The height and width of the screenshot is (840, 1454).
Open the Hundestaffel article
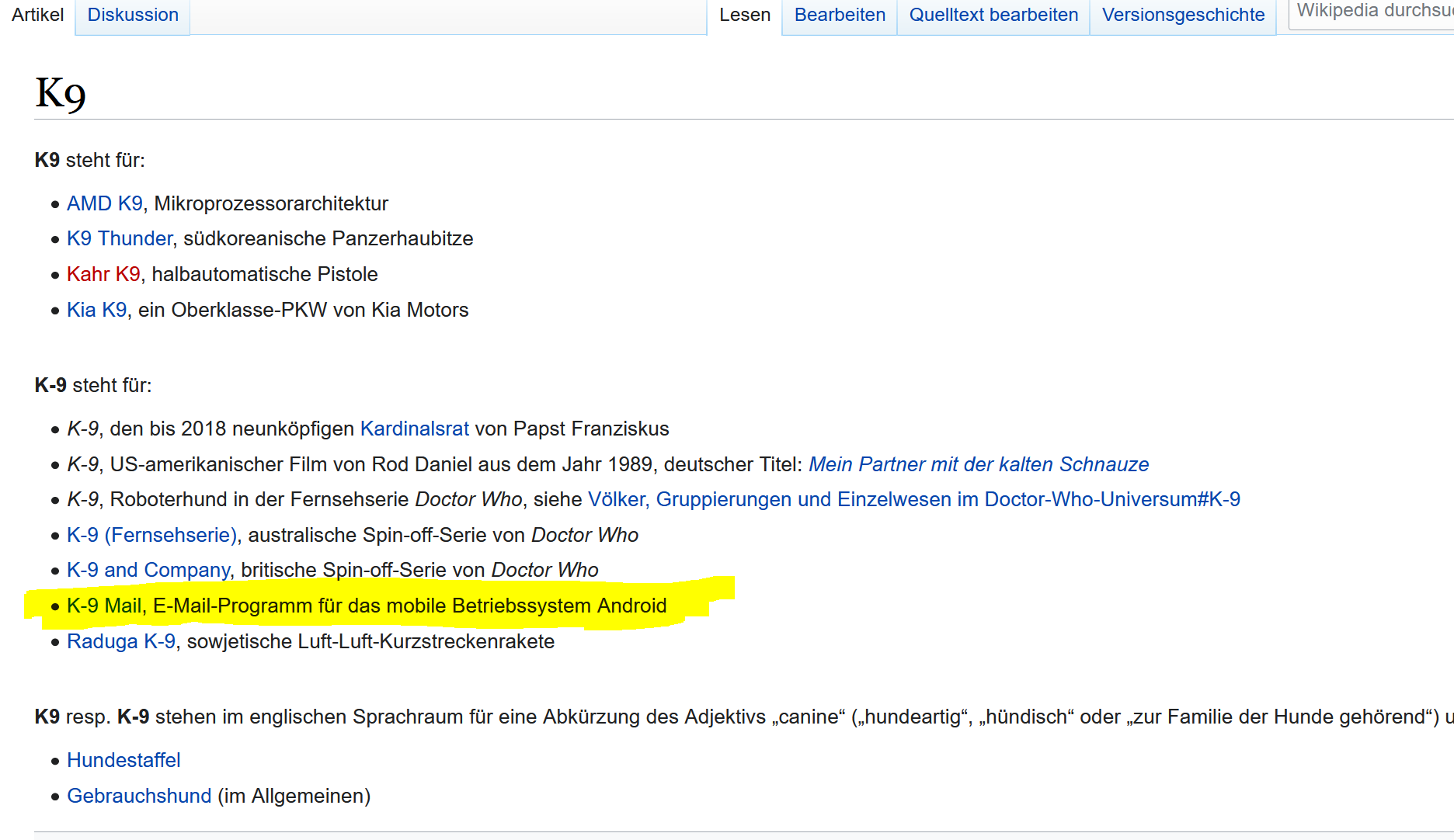[123, 760]
